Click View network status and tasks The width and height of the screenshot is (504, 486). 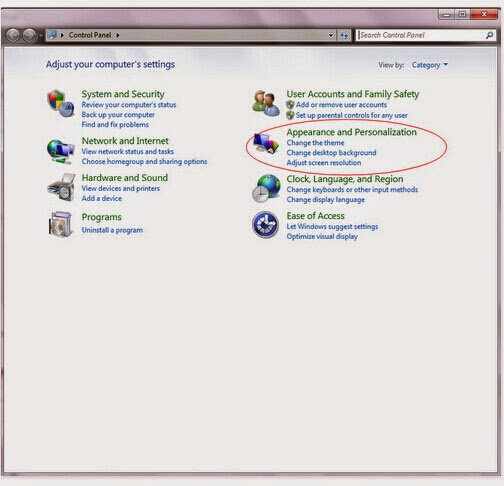pos(128,151)
